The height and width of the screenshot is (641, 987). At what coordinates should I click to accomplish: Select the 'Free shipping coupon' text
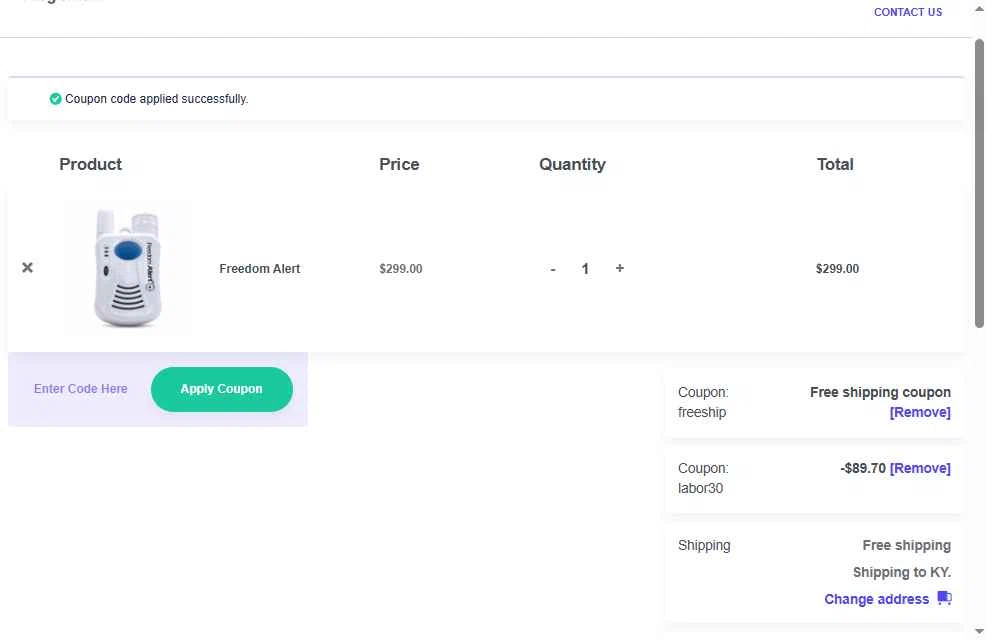click(x=880, y=392)
